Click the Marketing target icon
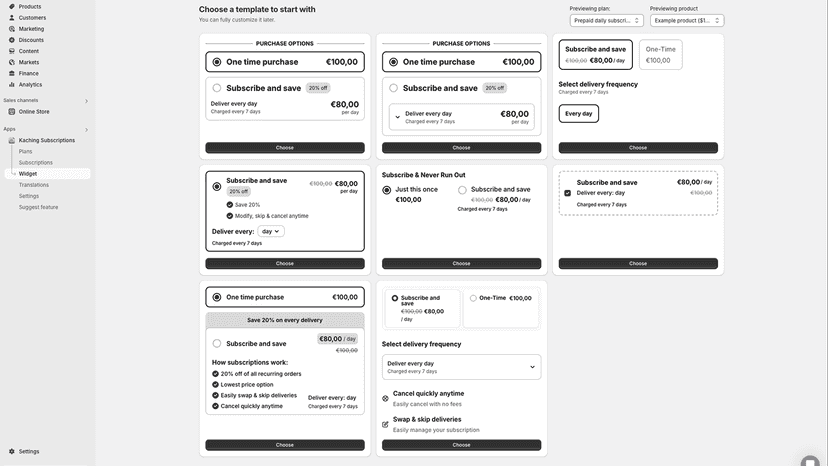Viewport: 828px width, 466px height. coord(12,29)
